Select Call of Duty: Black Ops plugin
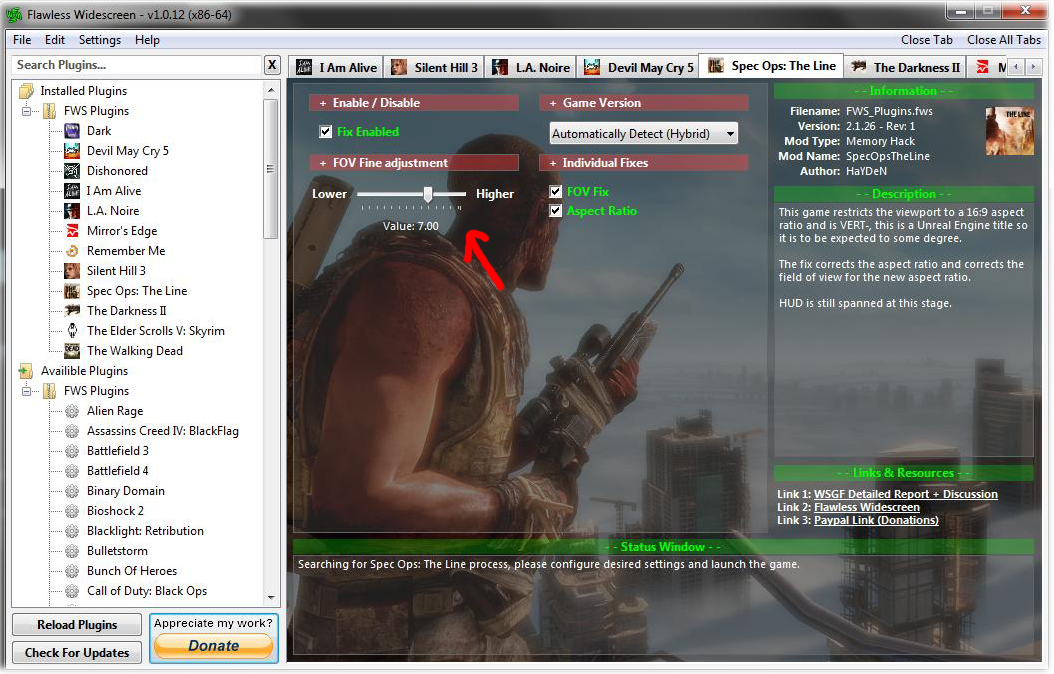This screenshot has width=1054, height=674. click(x=147, y=591)
